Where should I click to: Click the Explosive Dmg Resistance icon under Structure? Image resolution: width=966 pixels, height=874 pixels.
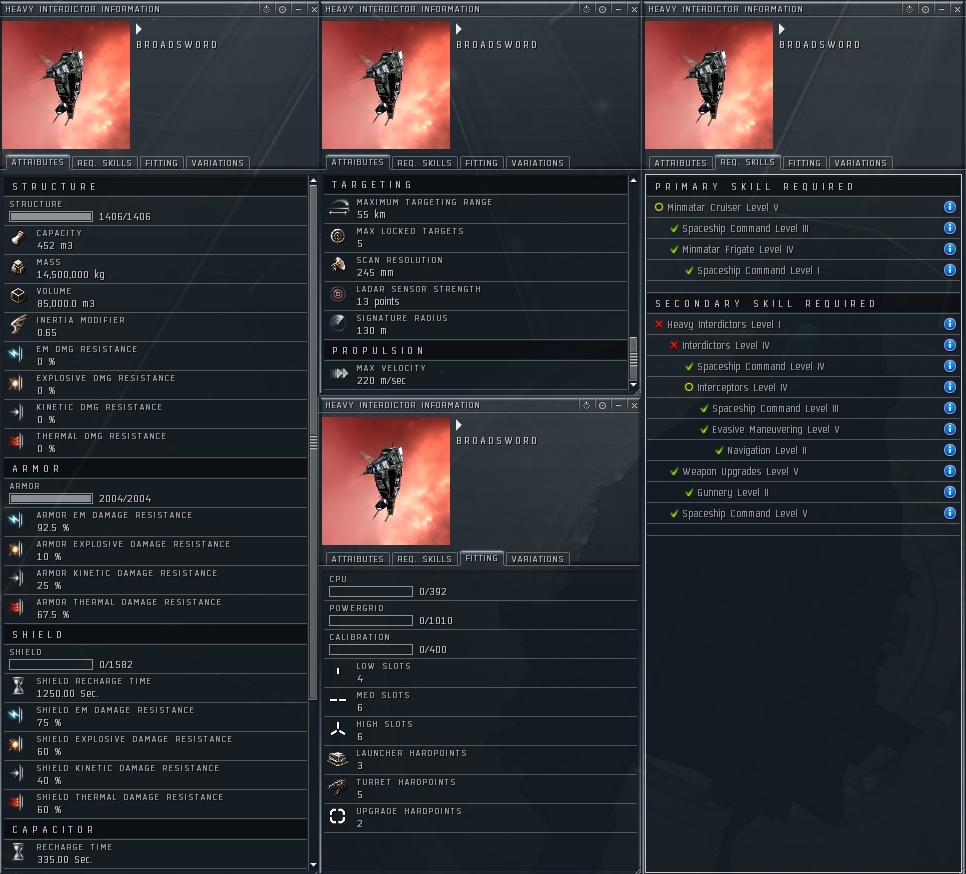tap(17, 383)
